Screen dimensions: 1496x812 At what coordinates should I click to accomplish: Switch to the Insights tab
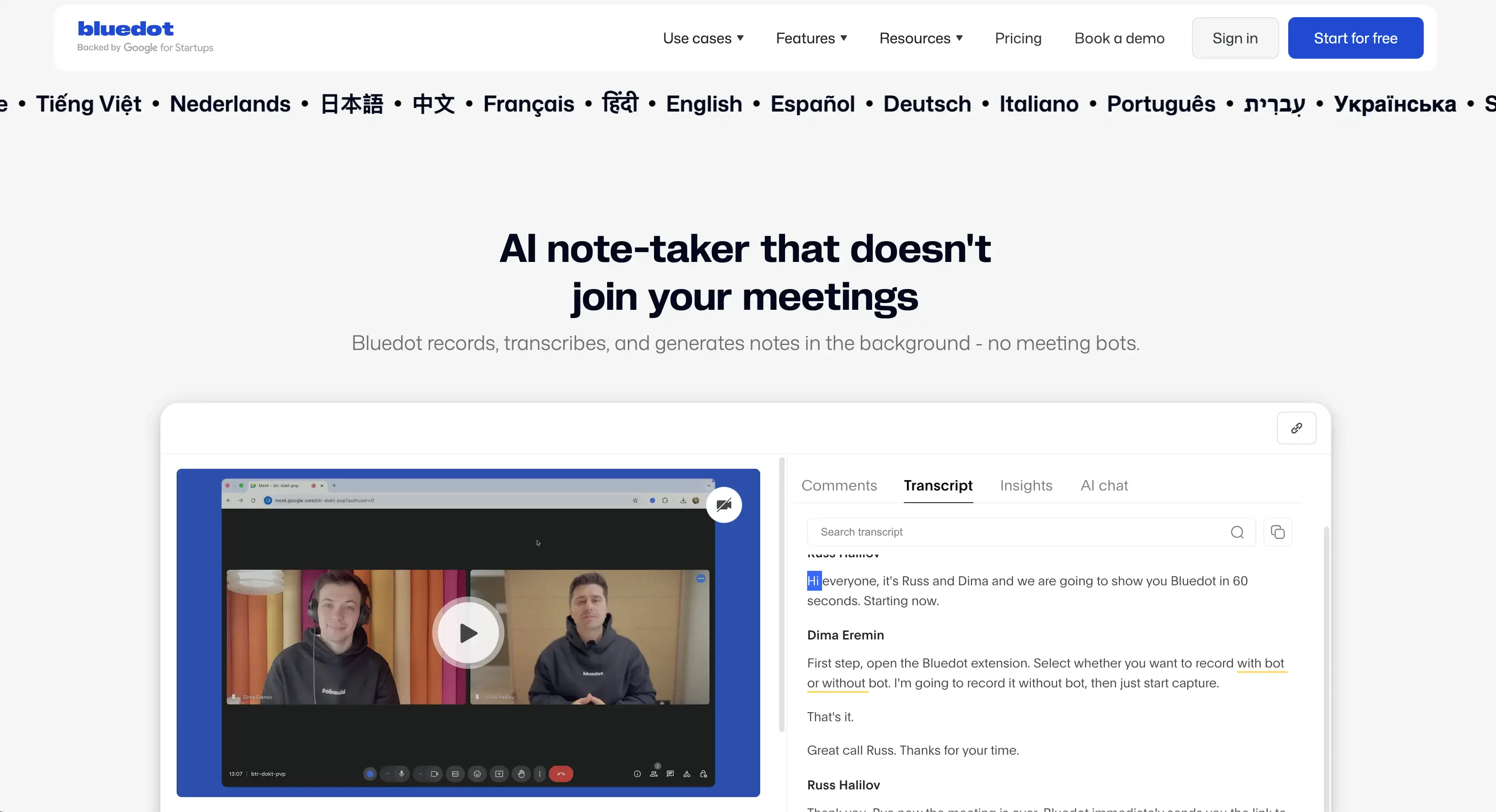(1026, 485)
